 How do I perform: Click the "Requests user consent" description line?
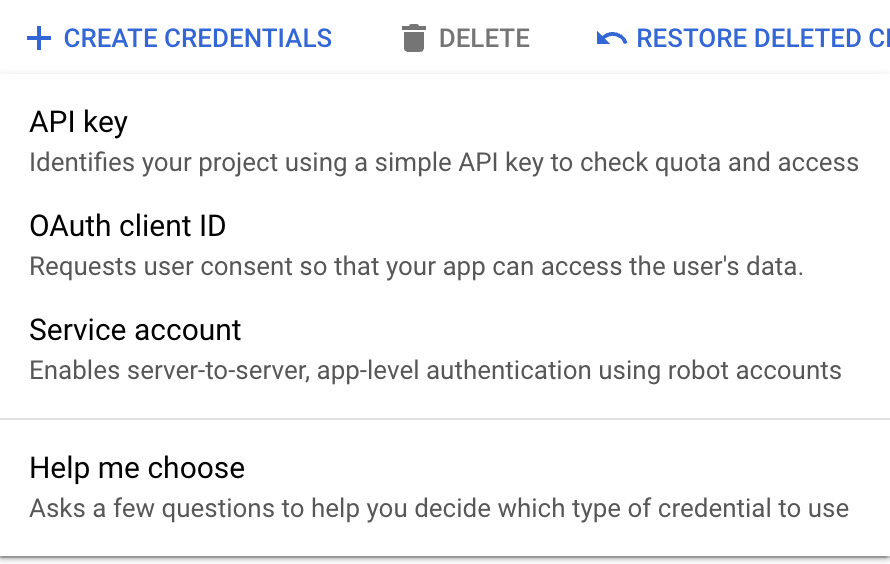tap(416, 267)
